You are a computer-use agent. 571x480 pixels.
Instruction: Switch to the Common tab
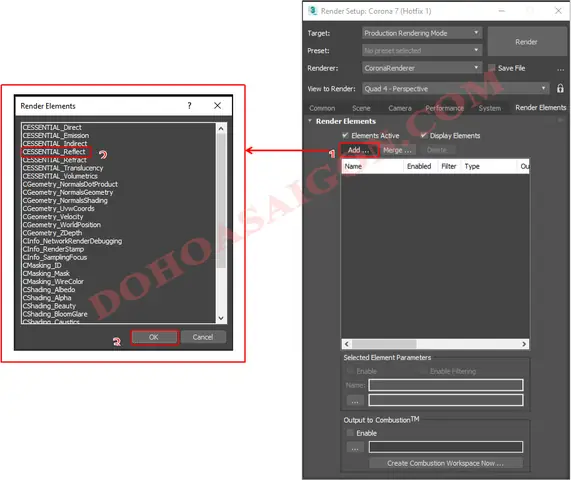[x=322, y=108]
